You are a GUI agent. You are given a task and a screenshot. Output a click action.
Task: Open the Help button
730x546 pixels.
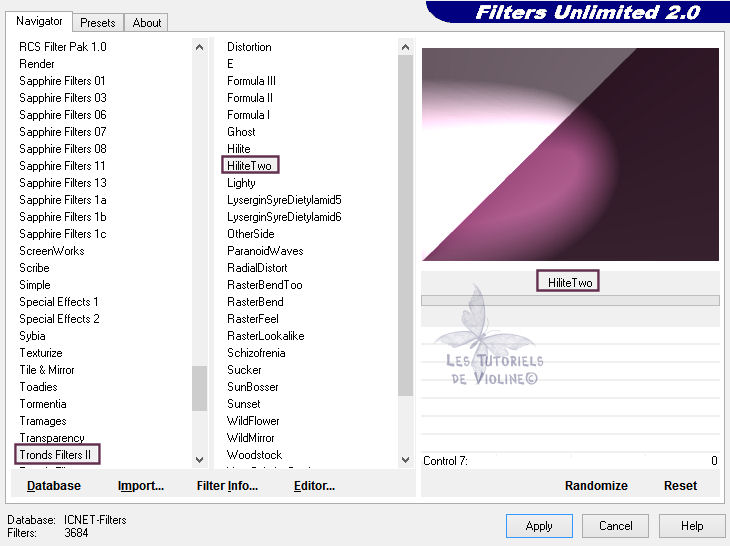coord(692,526)
